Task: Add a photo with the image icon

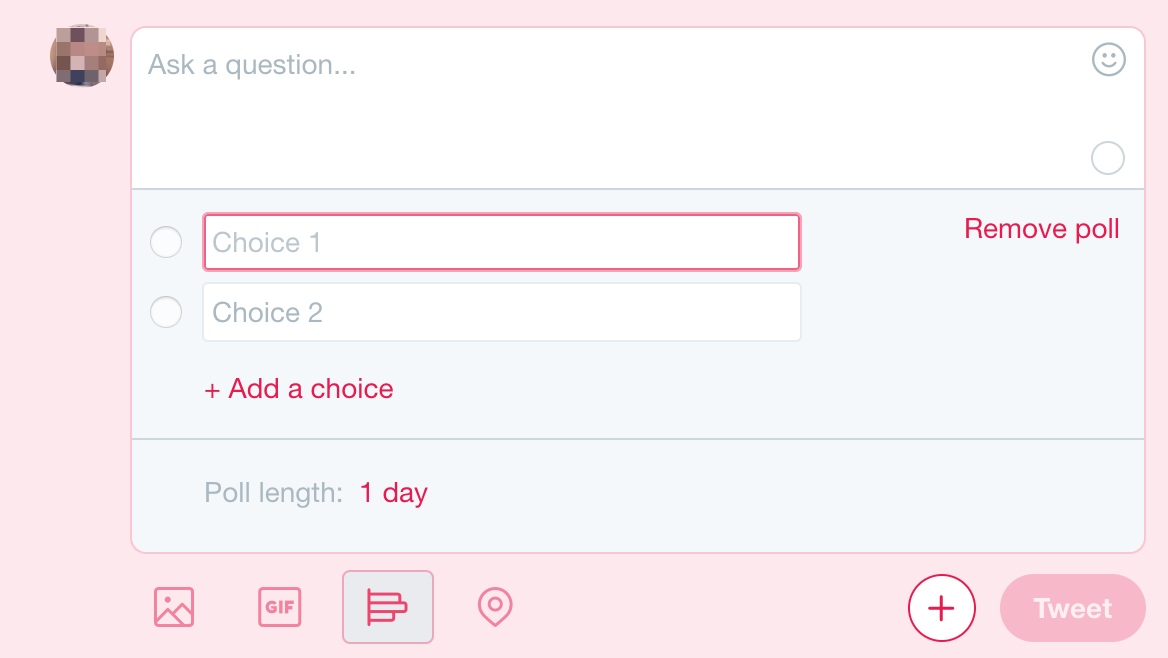Action: tap(174, 607)
